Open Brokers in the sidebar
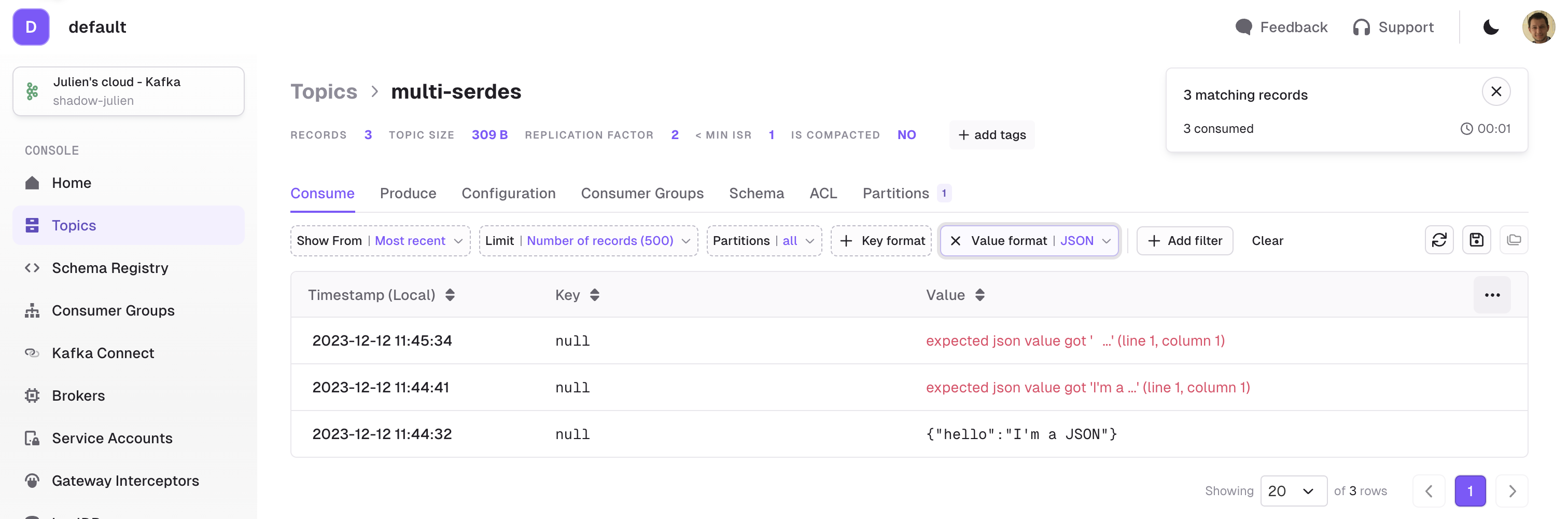This screenshot has height=519, width=1568. click(129, 396)
